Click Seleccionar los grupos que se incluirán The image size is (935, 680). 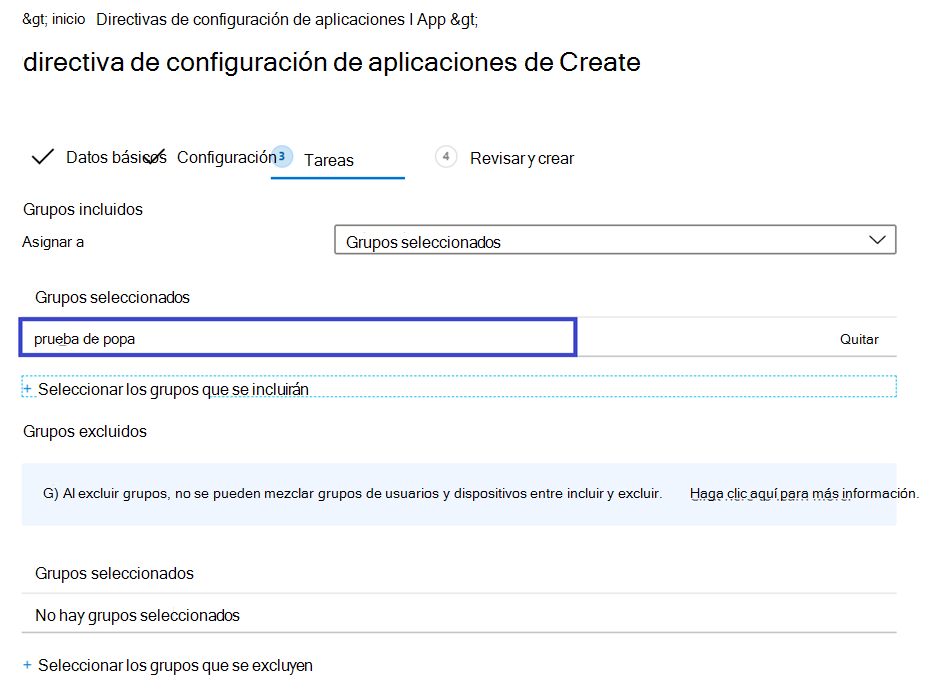(x=173, y=390)
